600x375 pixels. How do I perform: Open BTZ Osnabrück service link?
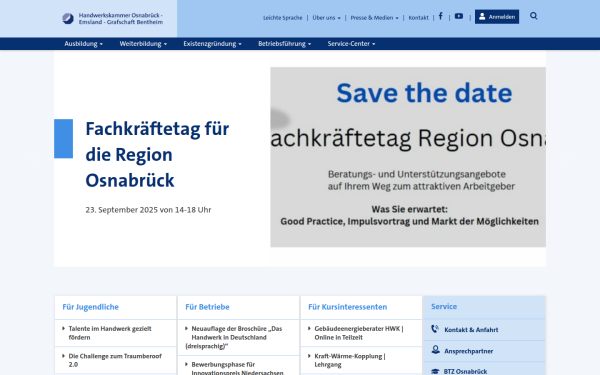coord(465,371)
